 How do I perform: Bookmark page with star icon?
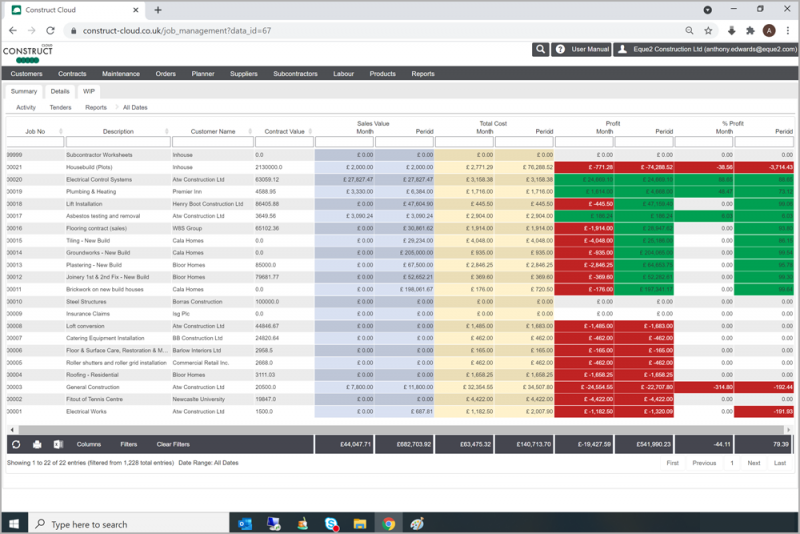[x=708, y=31]
